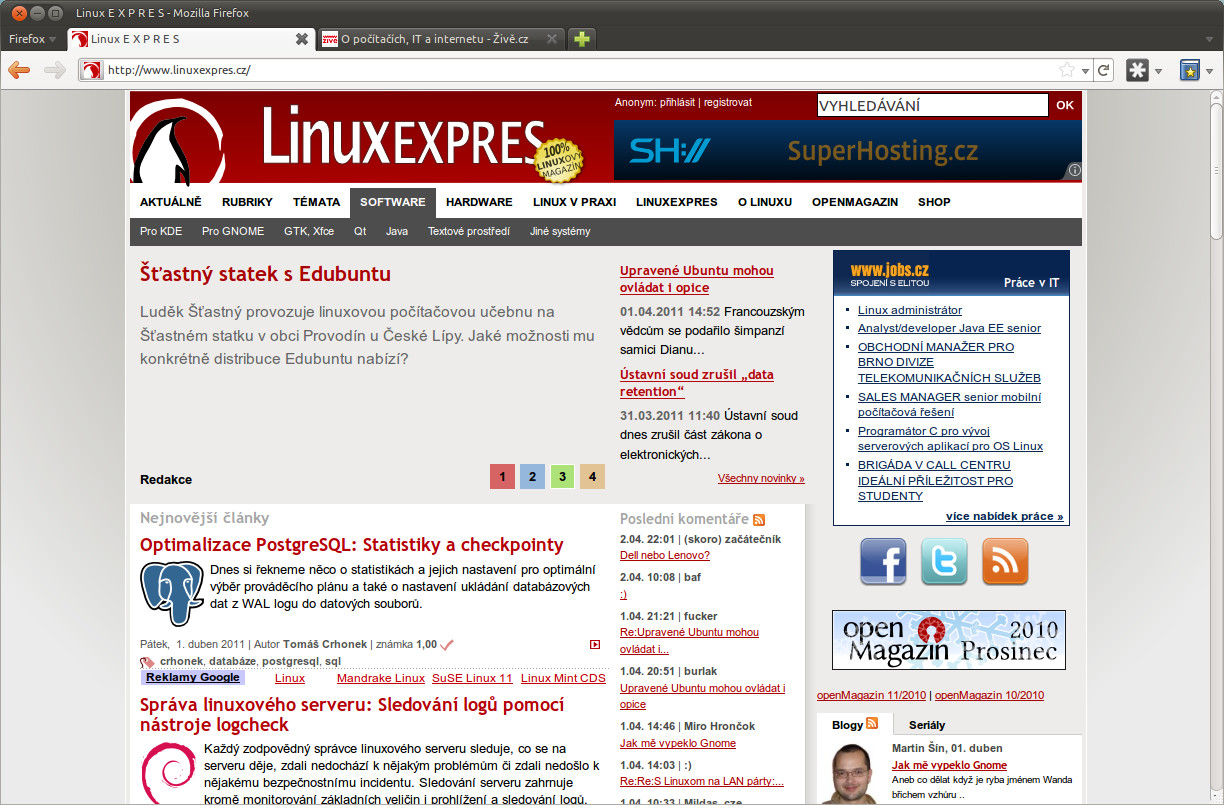Open the Optimalizace PostgreSQL article title
The width and height of the screenshot is (1224, 805).
[352, 545]
